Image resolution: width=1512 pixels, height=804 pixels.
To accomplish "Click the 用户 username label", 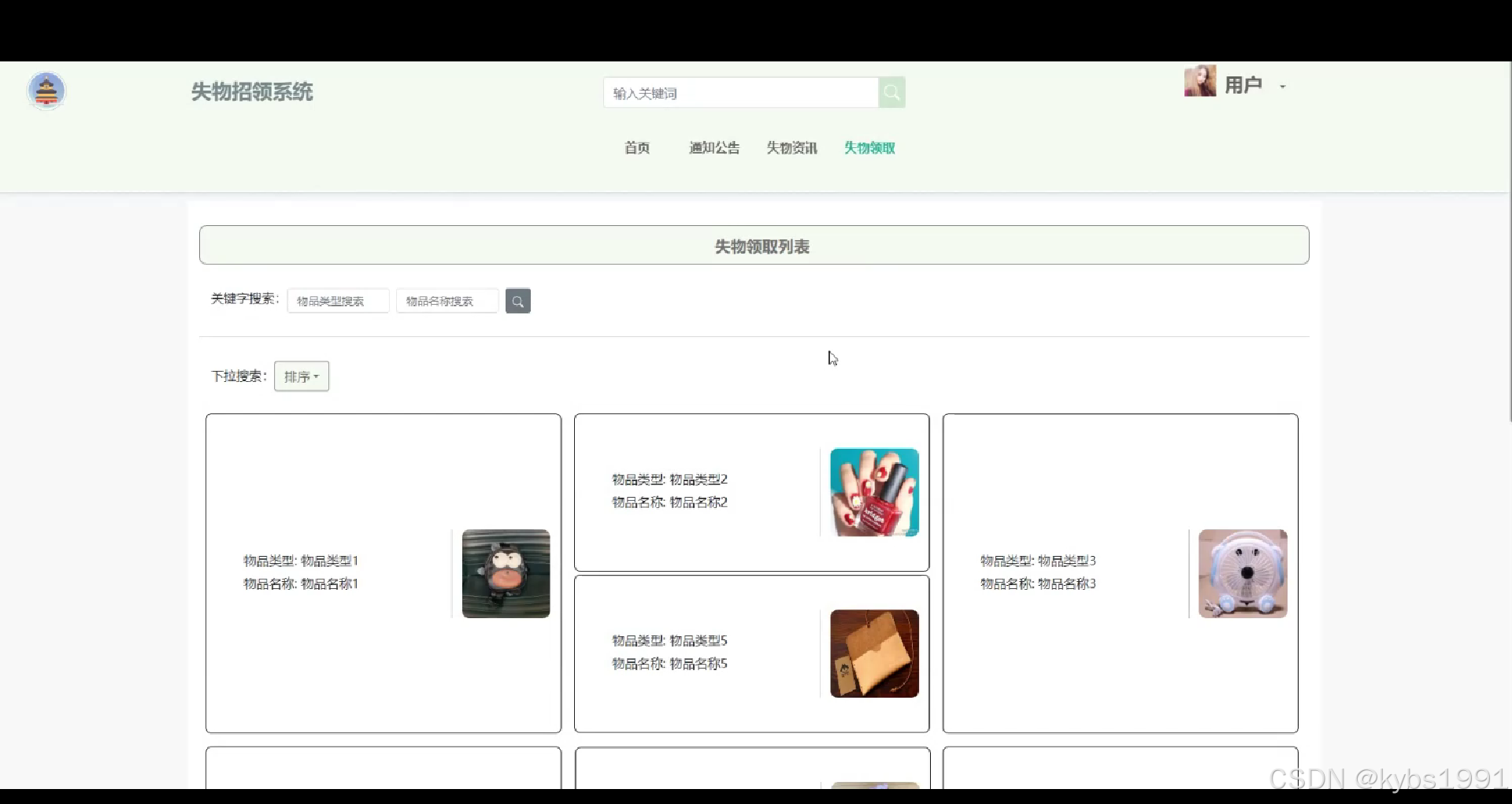I will click(x=1243, y=85).
